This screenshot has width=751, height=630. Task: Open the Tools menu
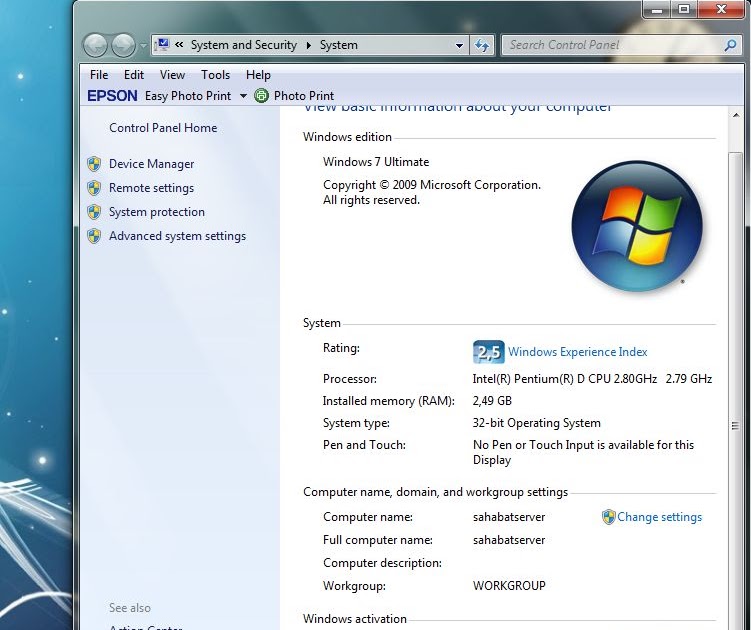pyautogui.click(x=216, y=75)
